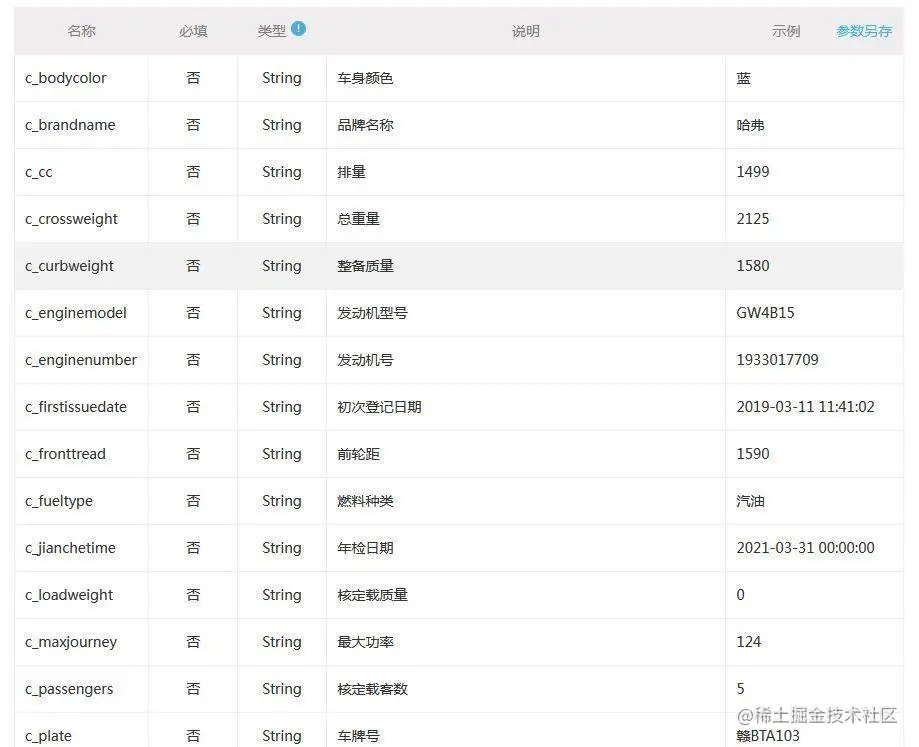The image size is (919, 747).
Task: Click the c_plate parameter name
Action: pos(48,736)
